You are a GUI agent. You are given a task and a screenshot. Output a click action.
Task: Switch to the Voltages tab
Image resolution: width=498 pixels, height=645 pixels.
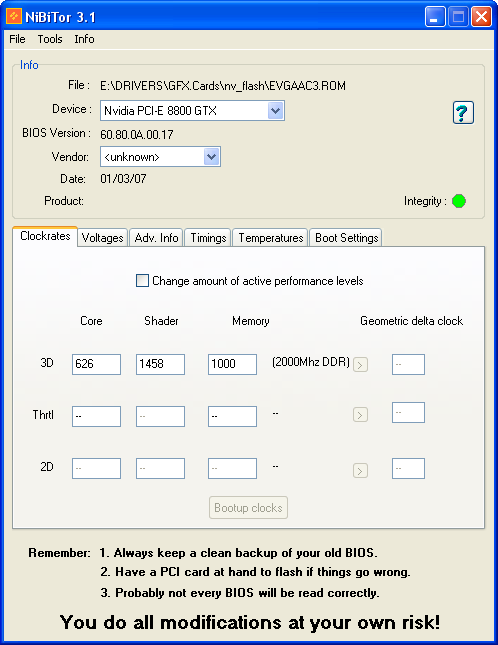[102, 237]
